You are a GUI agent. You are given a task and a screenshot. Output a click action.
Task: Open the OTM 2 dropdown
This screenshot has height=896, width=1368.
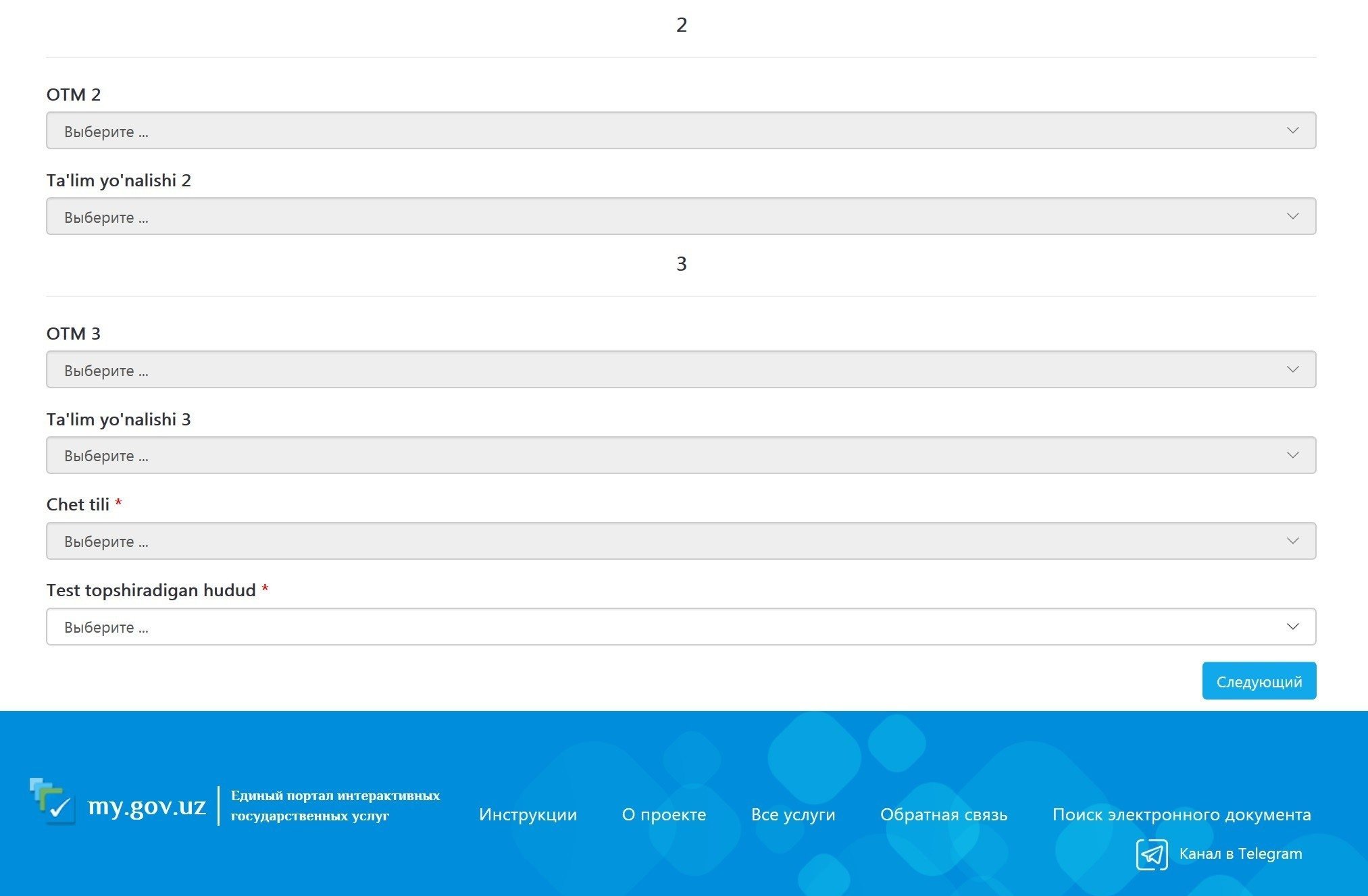(680, 130)
